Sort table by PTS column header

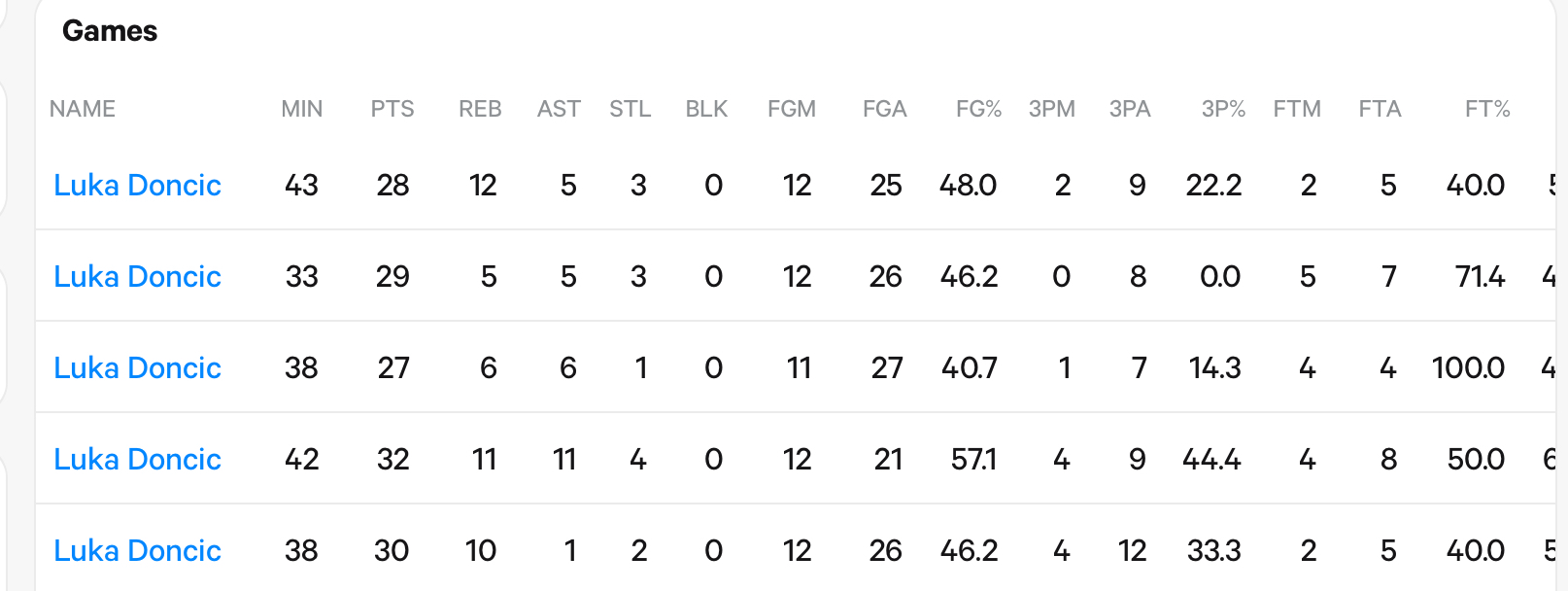[x=392, y=109]
